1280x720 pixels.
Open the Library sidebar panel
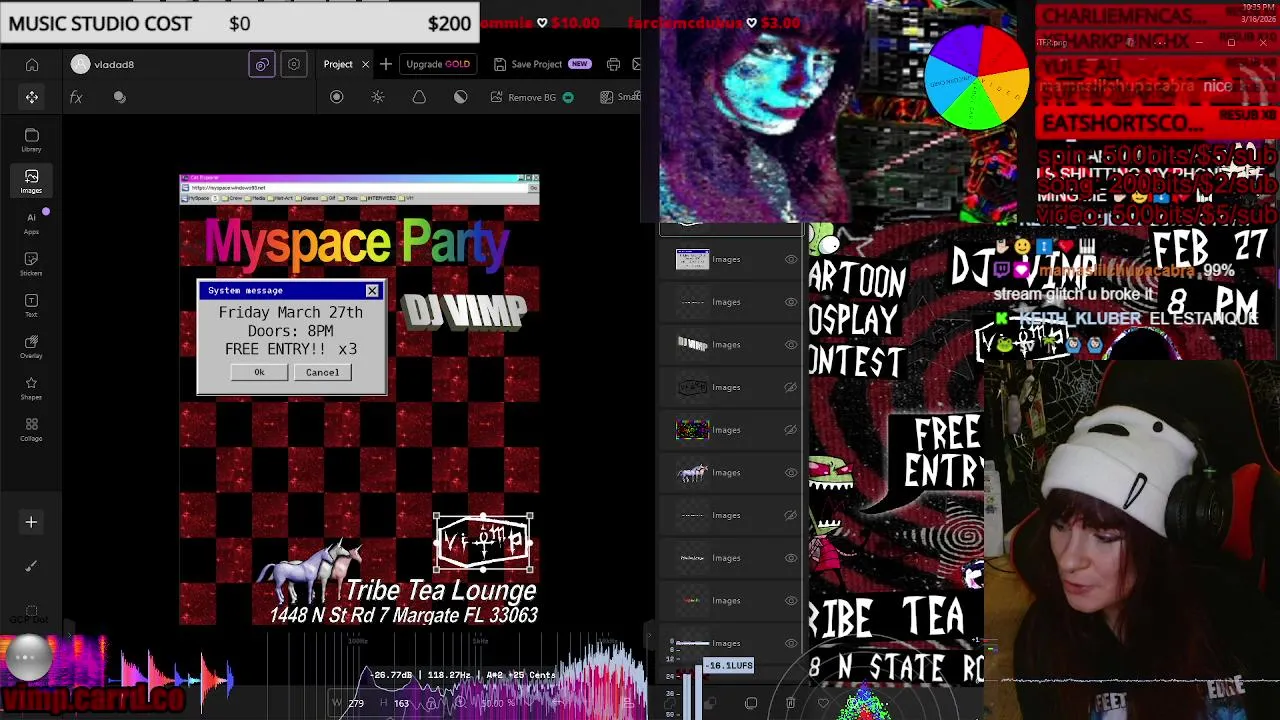[x=31, y=140]
